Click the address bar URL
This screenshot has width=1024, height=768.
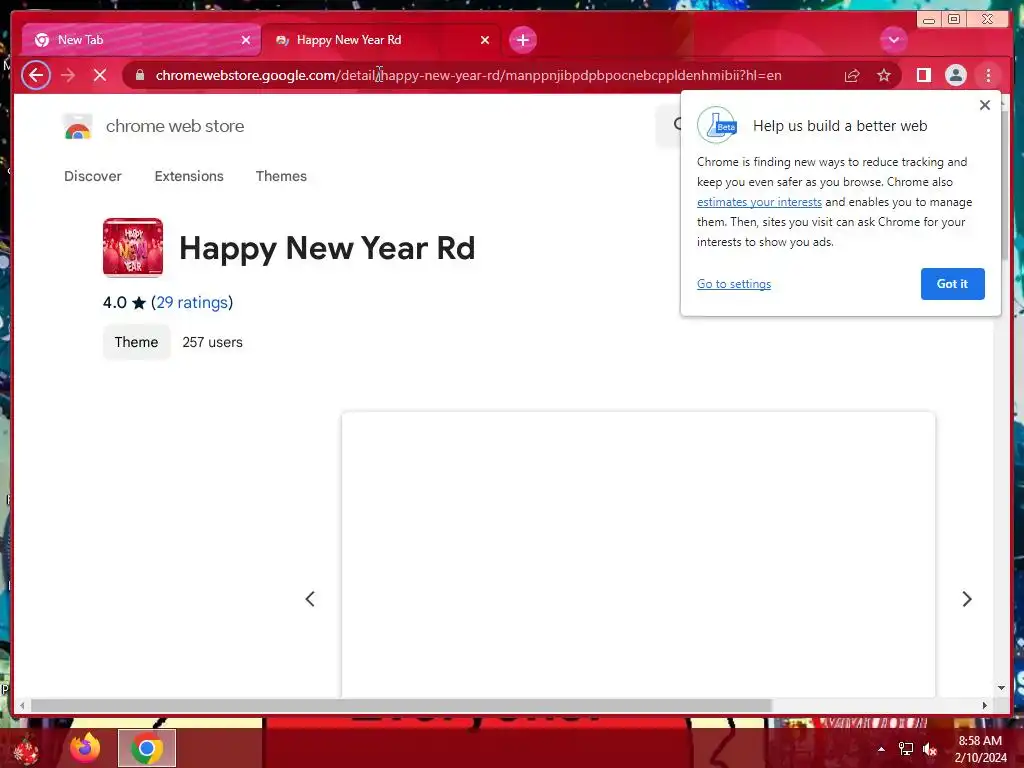click(x=468, y=75)
